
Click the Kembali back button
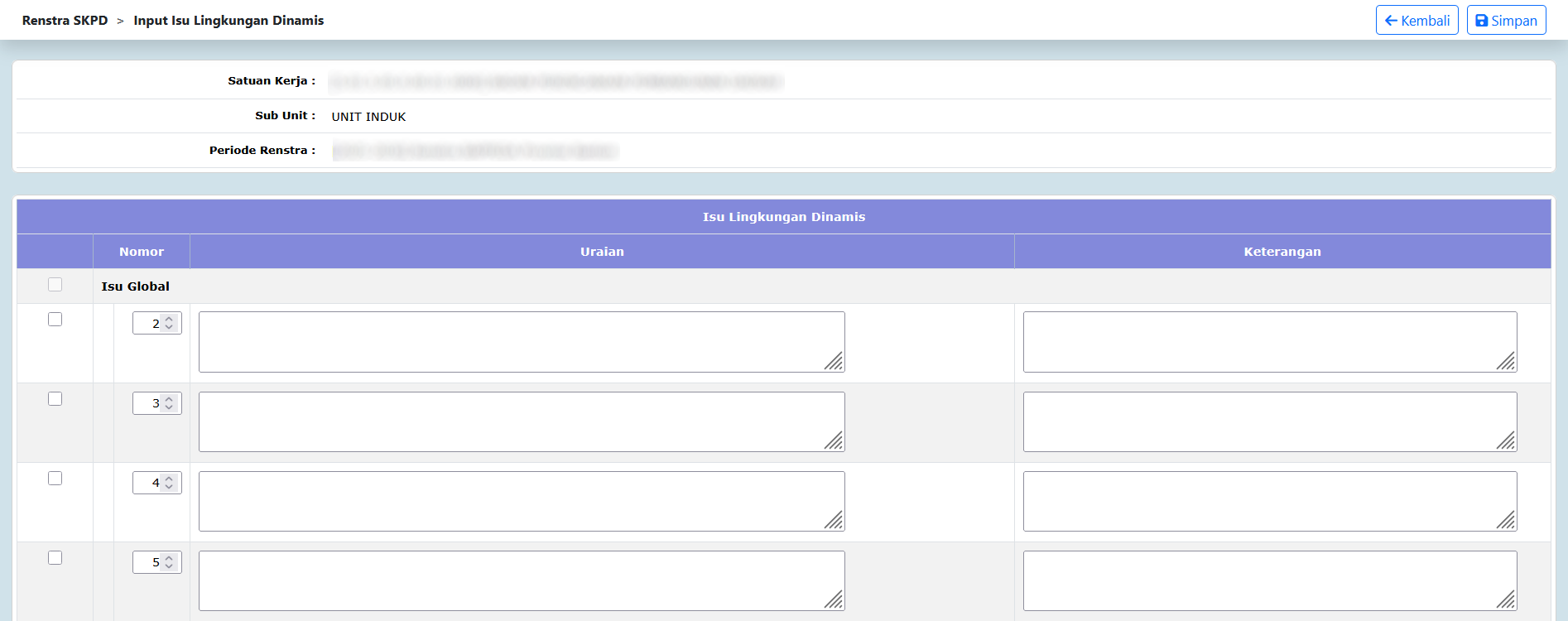[1416, 21]
